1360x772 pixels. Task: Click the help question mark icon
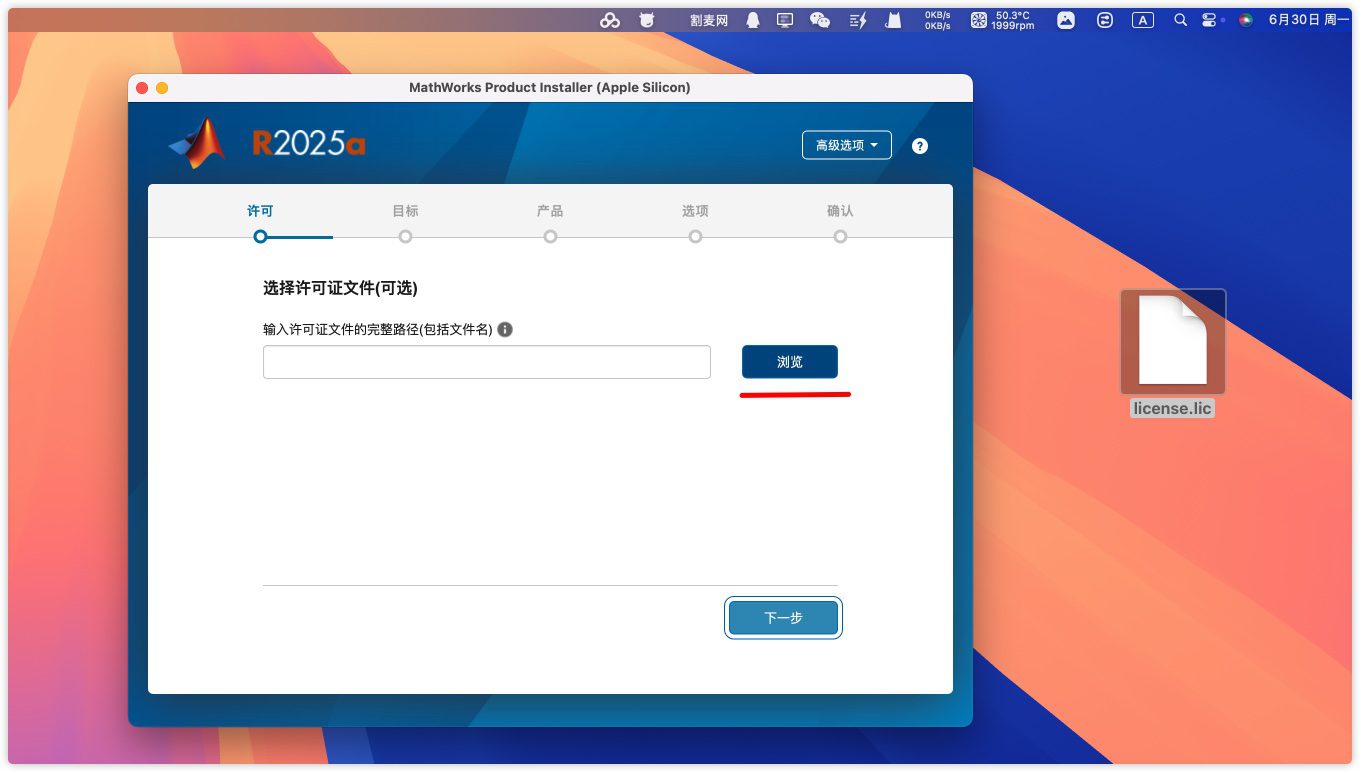[920, 146]
